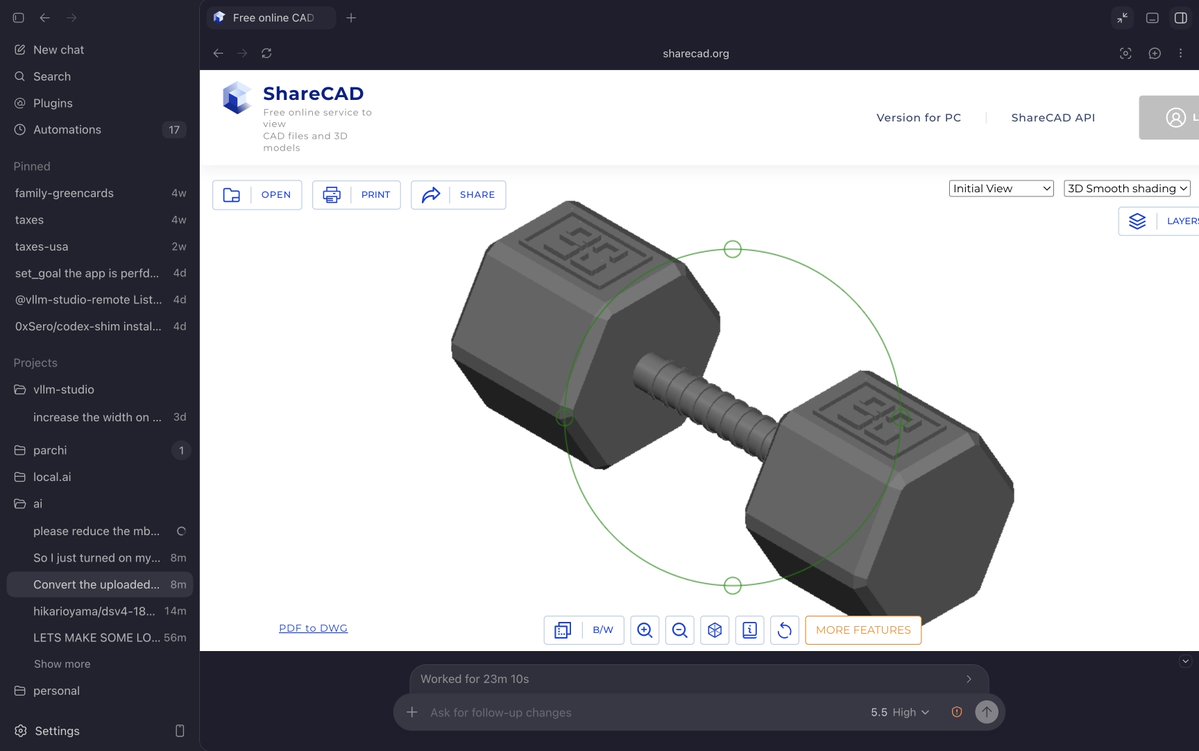The width and height of the screenshot is (1199, 751).
Task: Toggle the right side panel icon
Action: pyautogui.click(x=1181, y=18)
